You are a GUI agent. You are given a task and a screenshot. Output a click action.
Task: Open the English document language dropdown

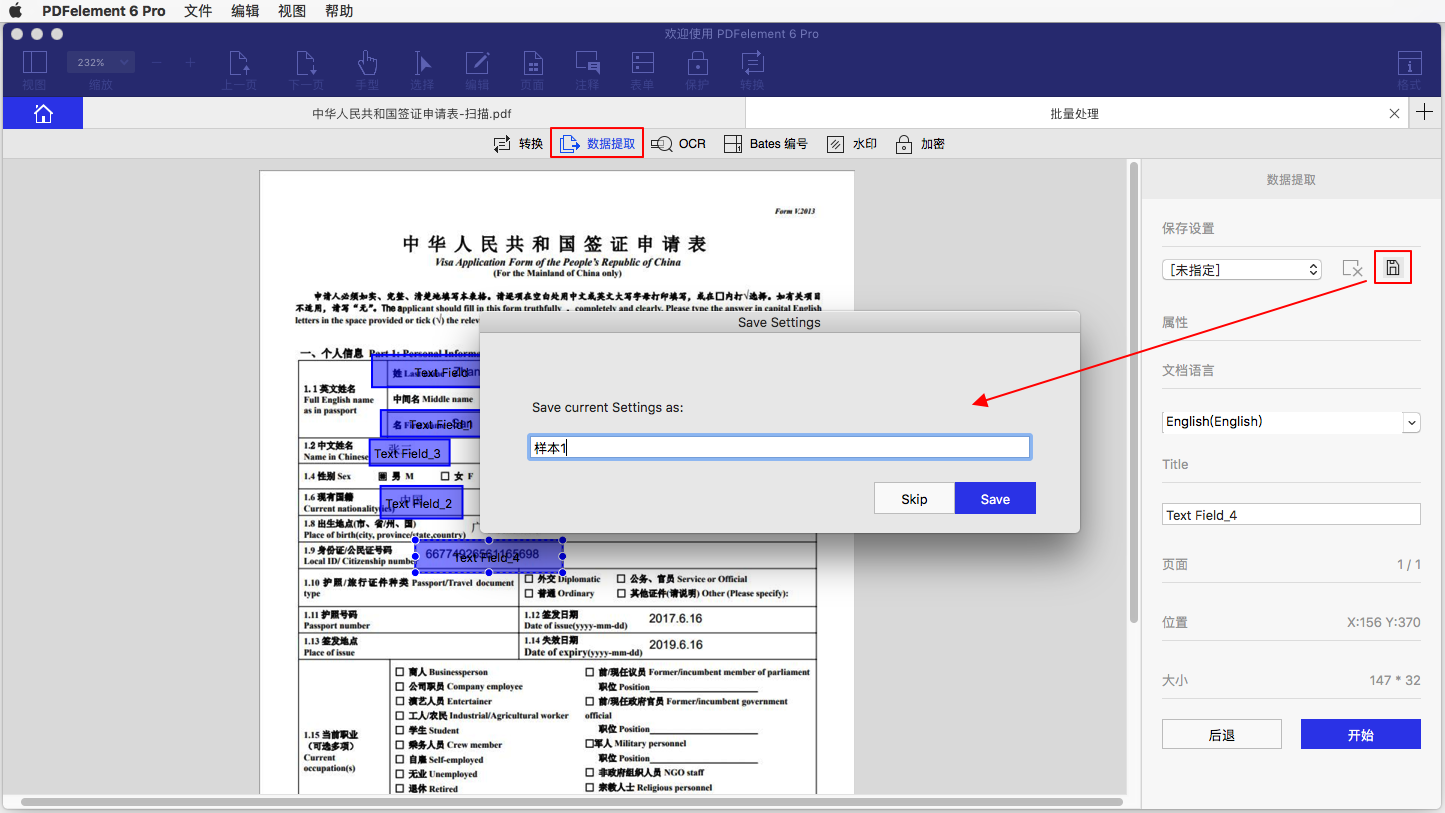click(x=1290, y=422)
